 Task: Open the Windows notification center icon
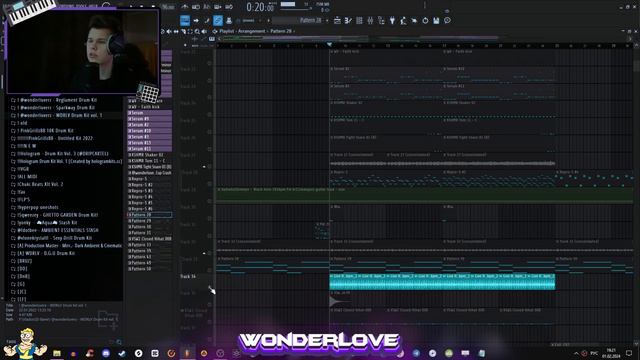[x=629, y=353]
